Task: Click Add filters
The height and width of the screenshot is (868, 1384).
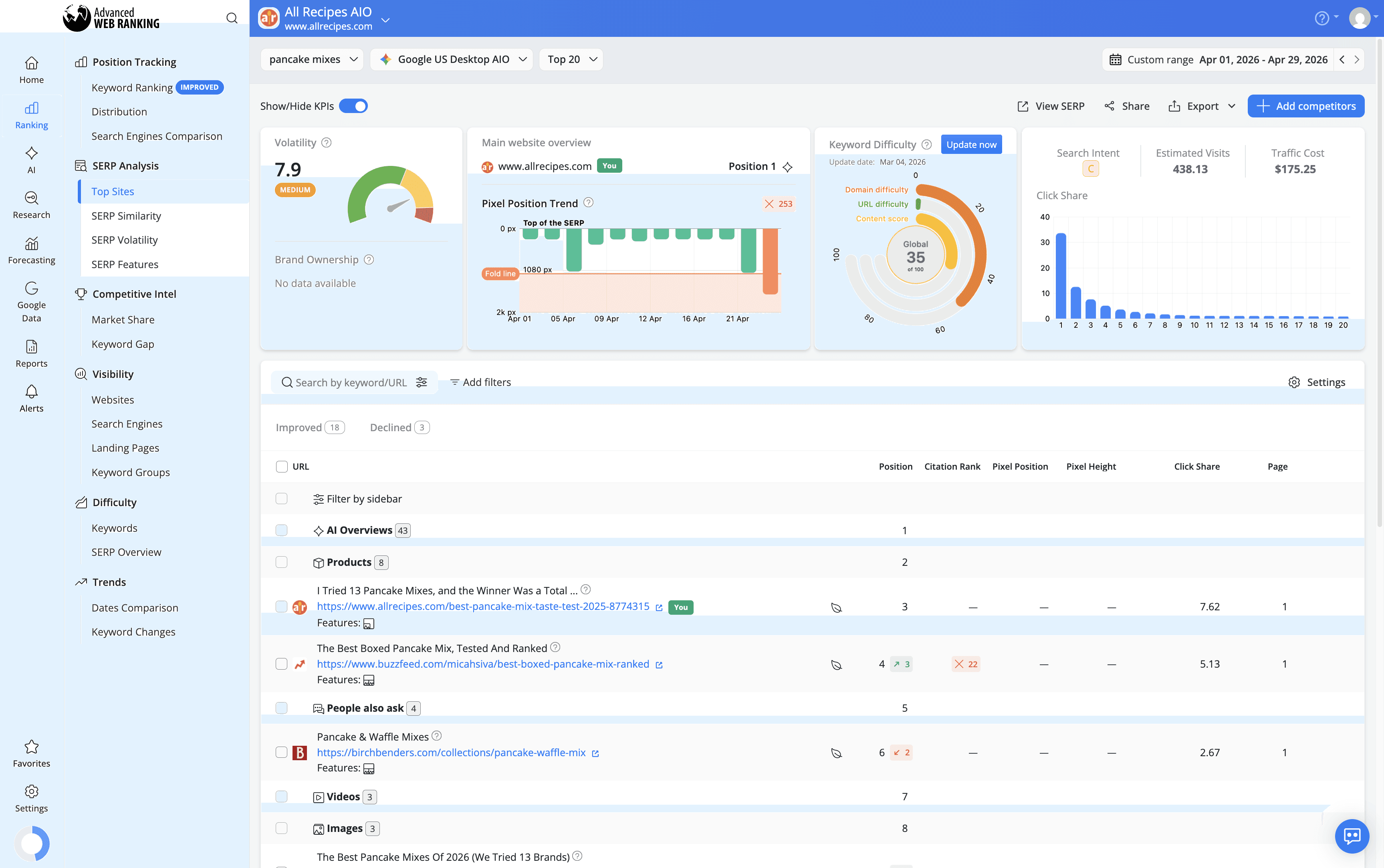Action: (x=480, y=382)
